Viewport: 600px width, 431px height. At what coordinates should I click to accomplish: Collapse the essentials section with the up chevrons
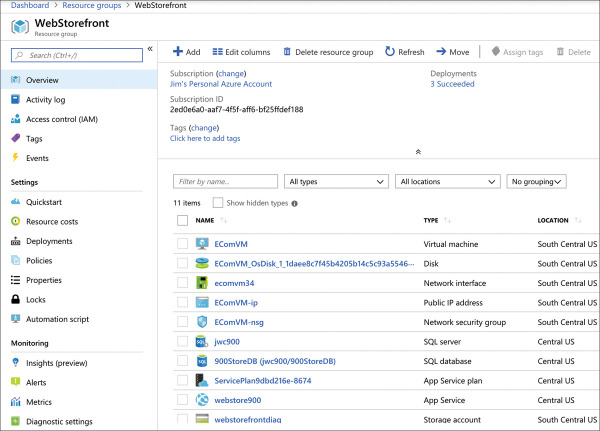click(x=418, y=152)
